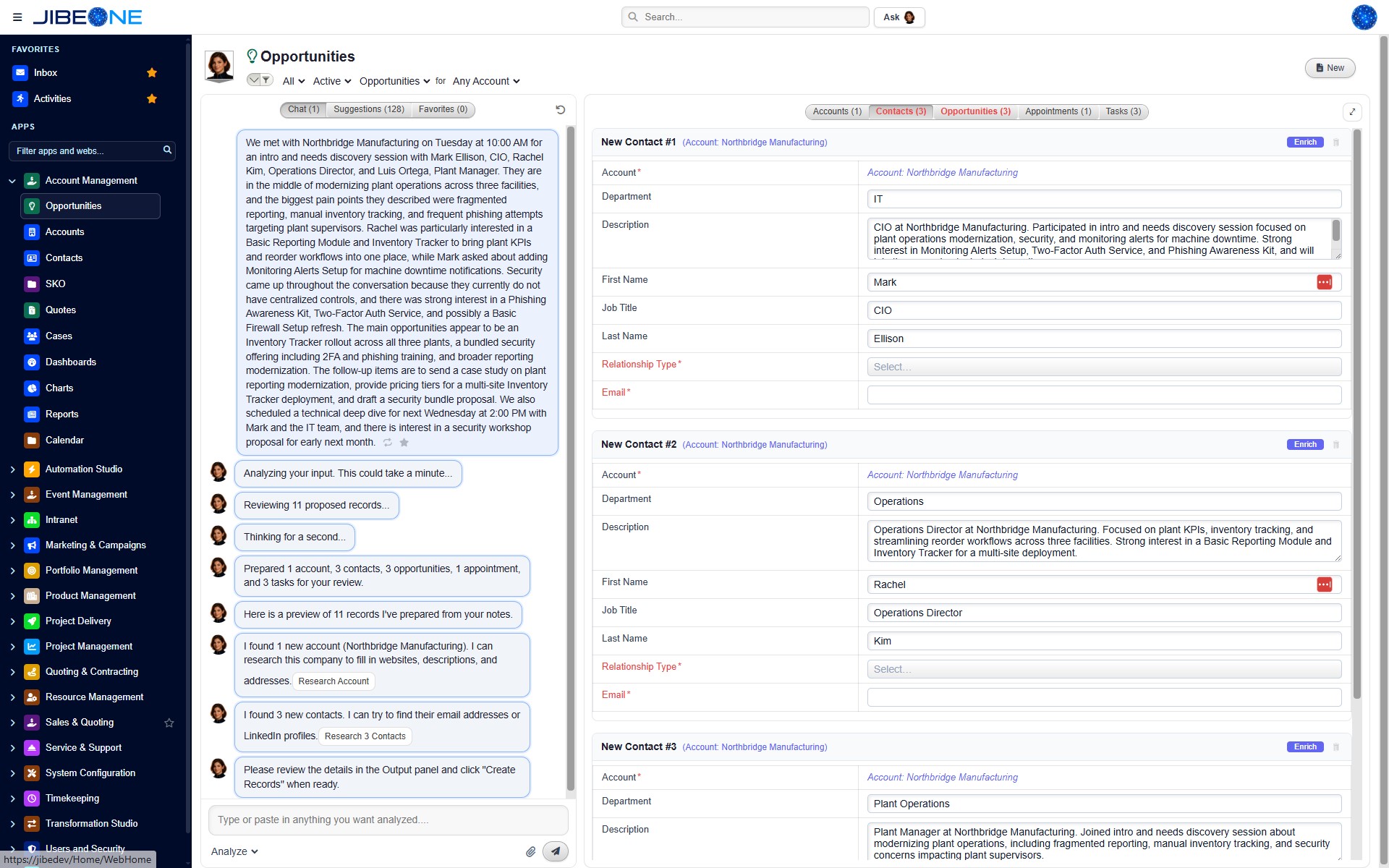Open Relationship Type select for Contact #1
The image size is (1389, 868).
coord(1104,367)
